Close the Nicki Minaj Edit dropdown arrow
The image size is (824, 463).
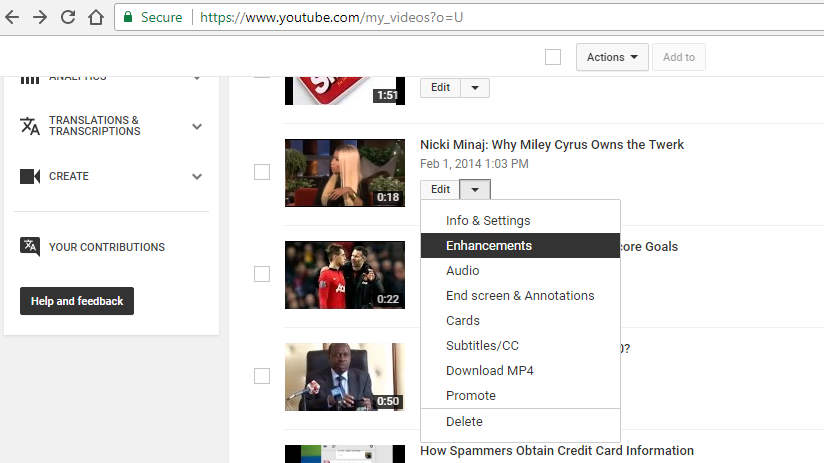[x=475, y=189]
